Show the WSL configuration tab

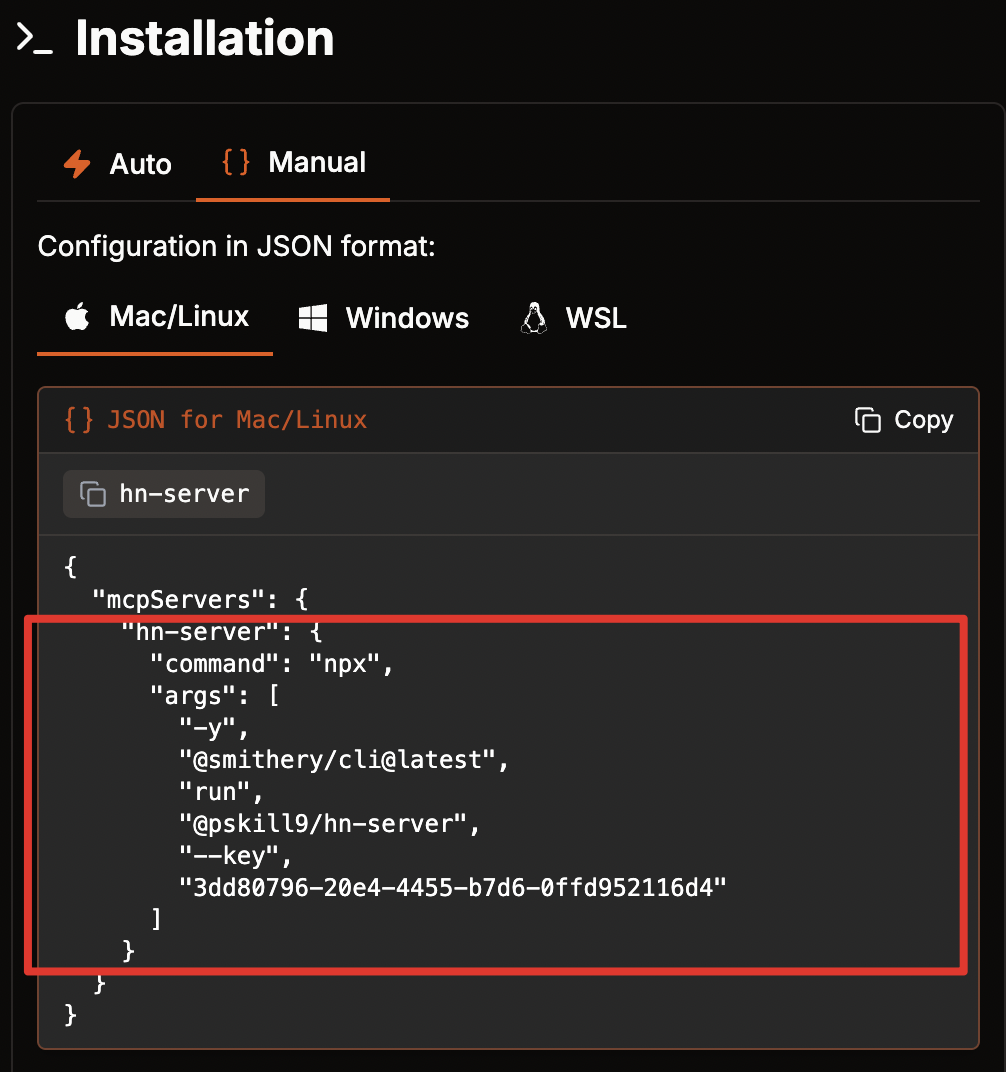pos(574,318)
